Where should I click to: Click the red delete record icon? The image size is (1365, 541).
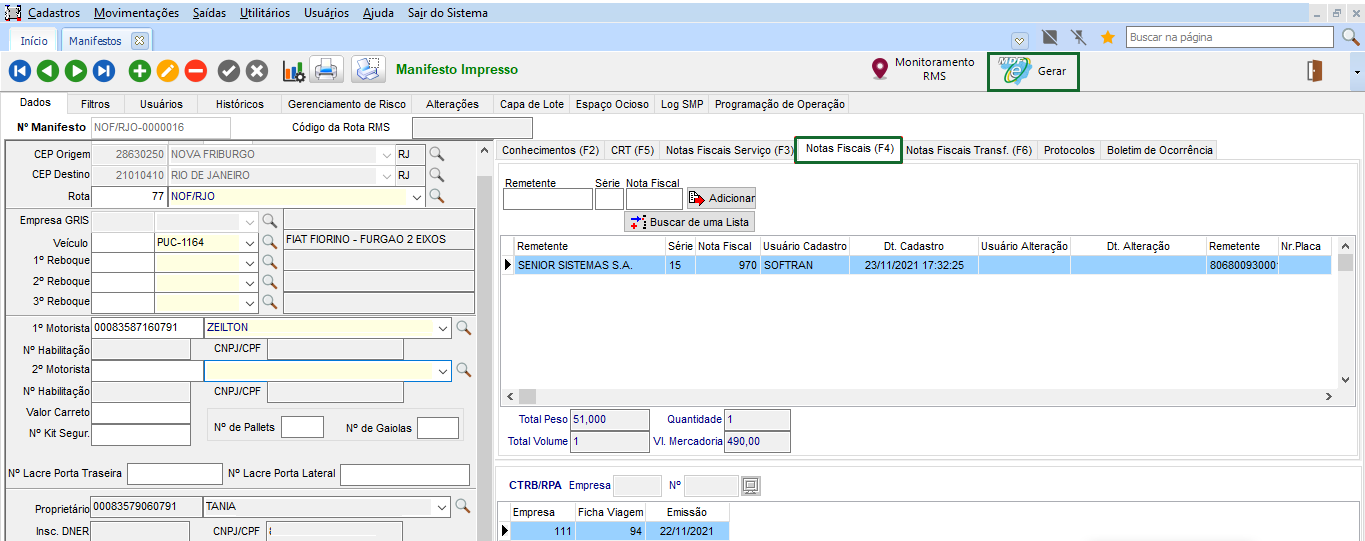pyautogui.click(x=196, y=71)
